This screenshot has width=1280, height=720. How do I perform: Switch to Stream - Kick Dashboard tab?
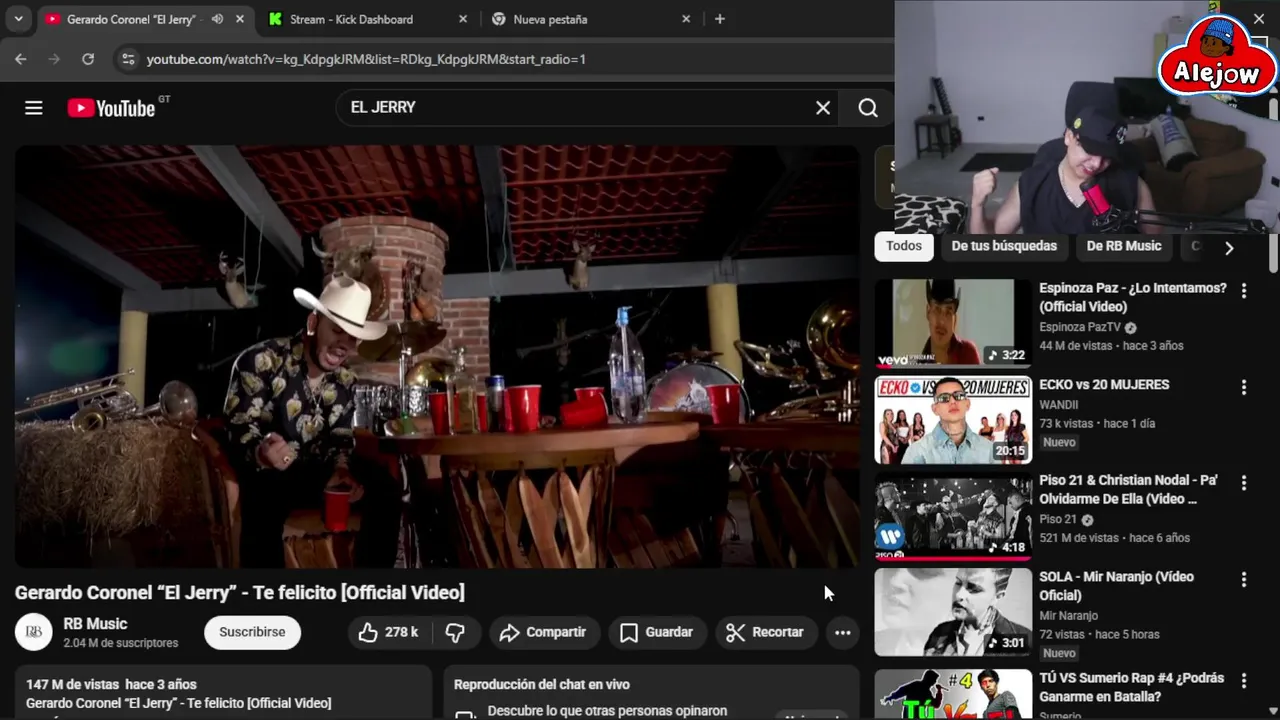click(350, 19)
